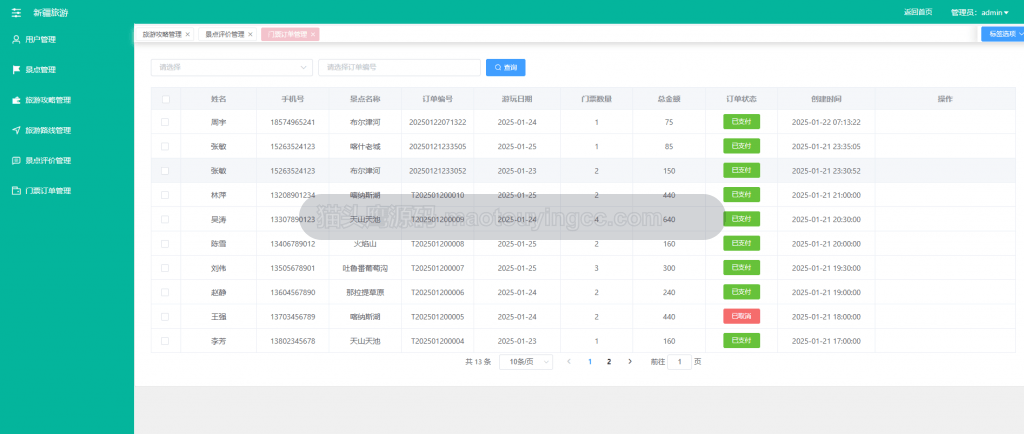Click the 喀什老城 scenic spot cell

365,146
